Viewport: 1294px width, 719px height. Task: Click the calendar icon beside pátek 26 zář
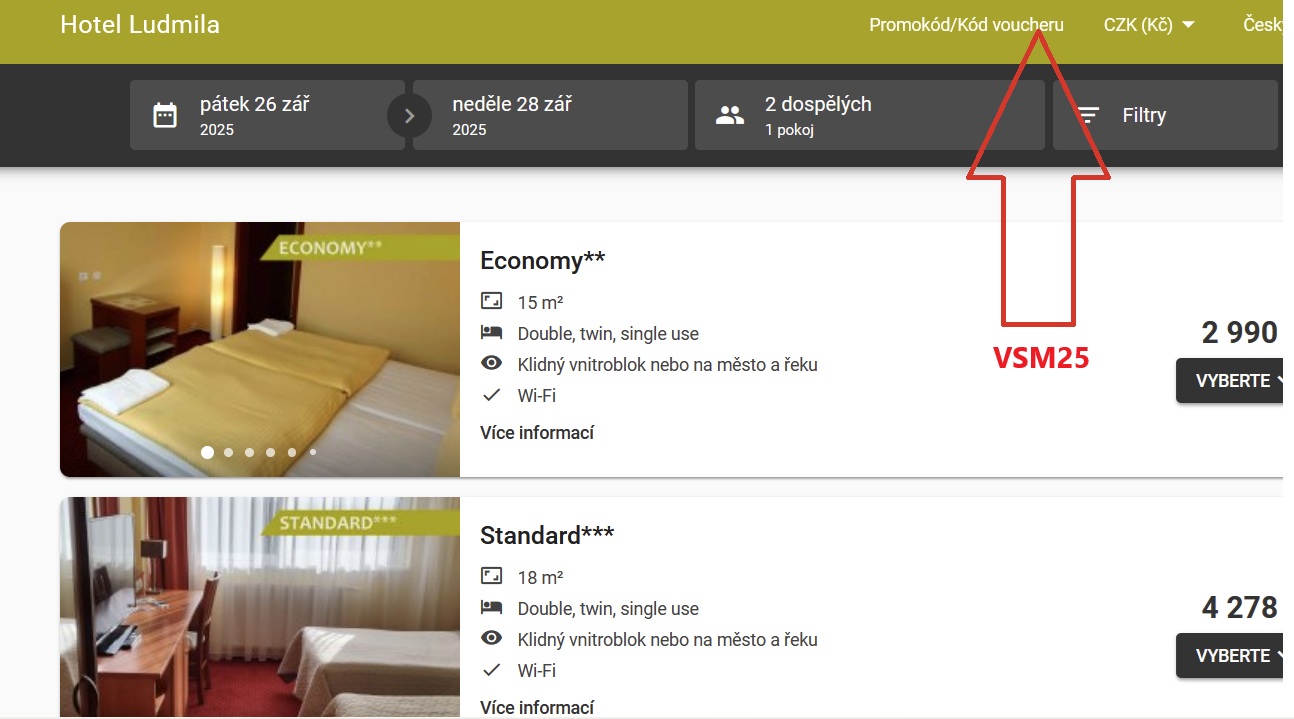165,115
